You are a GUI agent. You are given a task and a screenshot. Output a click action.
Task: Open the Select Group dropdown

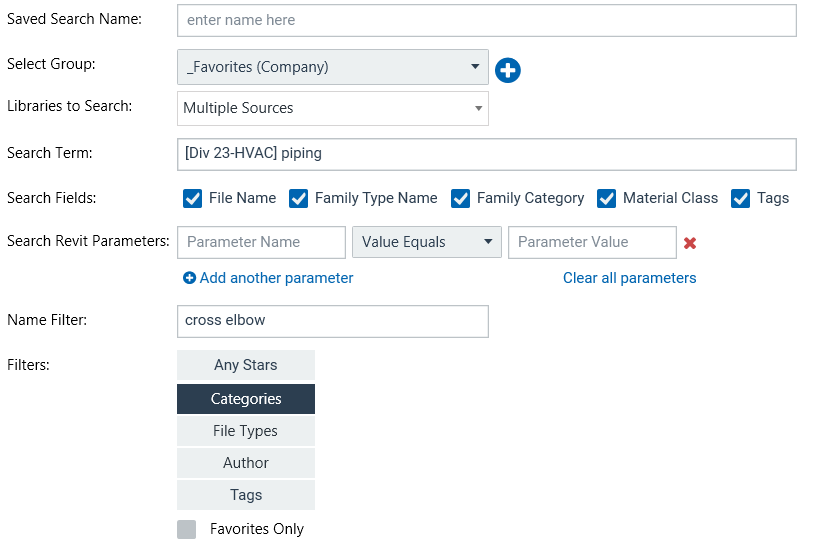(x=332, y=68)
